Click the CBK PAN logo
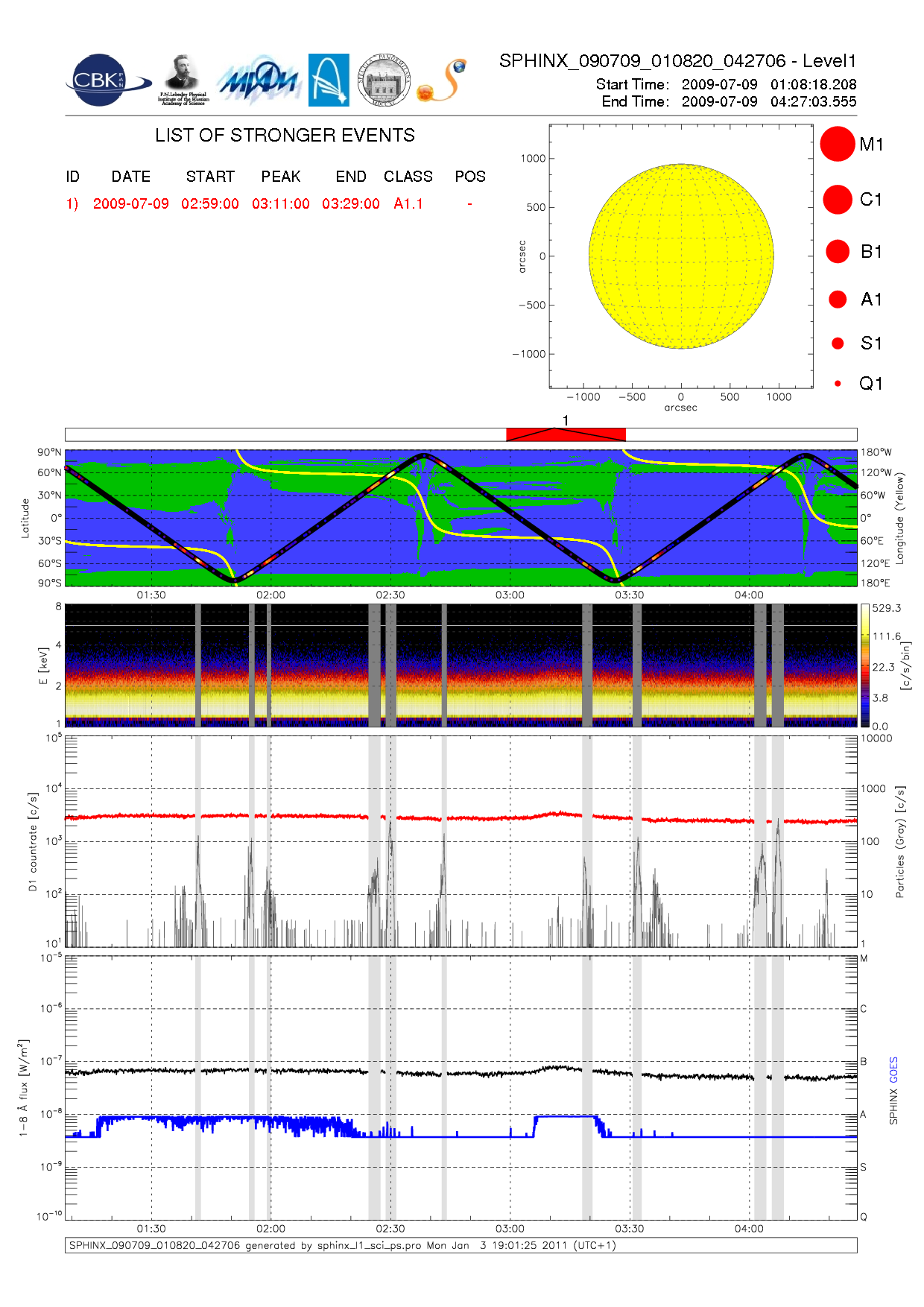This screenshot has height=1307, width=924. 108,80
